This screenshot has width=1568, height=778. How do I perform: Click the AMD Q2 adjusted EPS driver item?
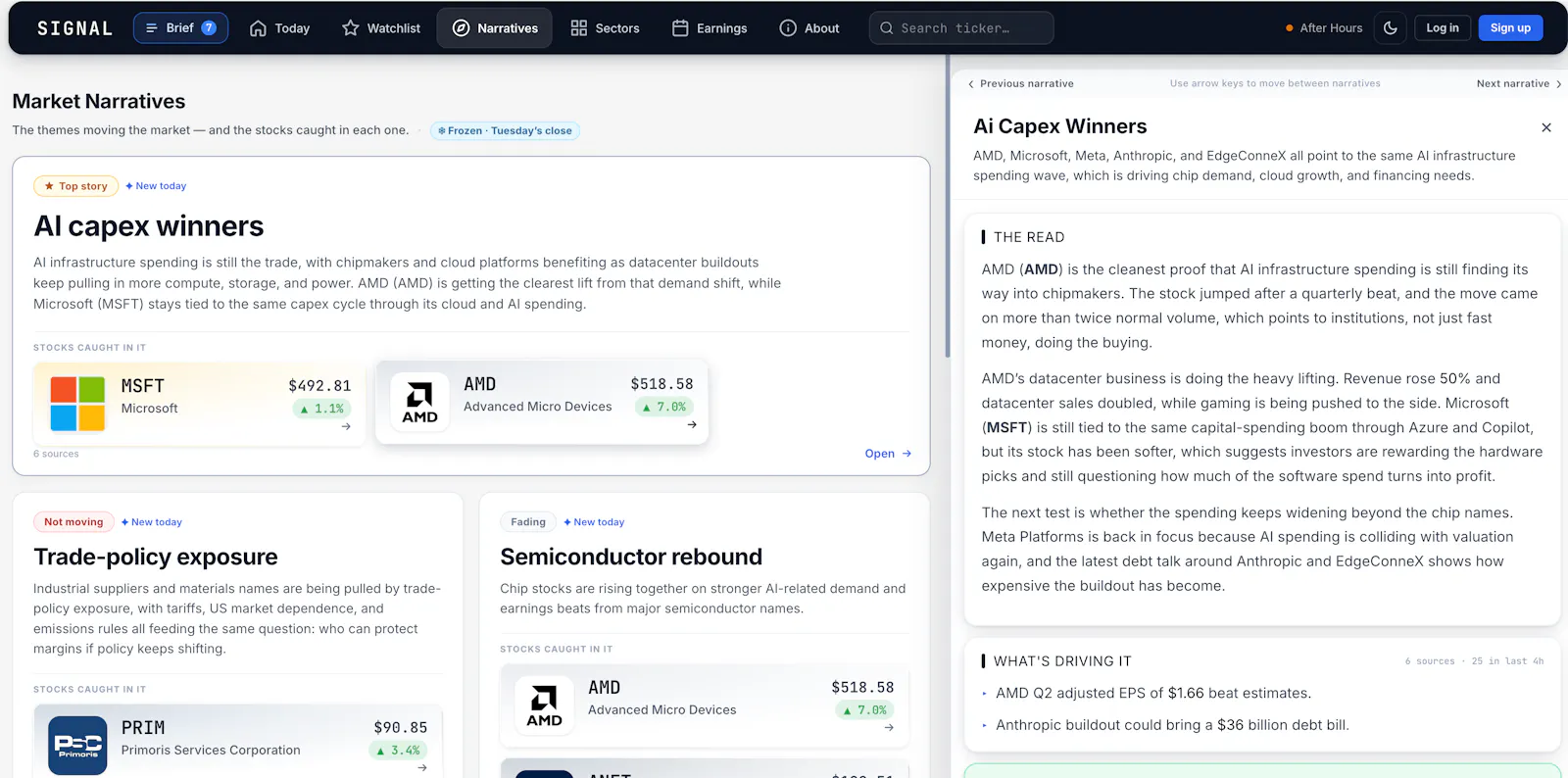pyautogui.click(x=1153, y=693)
